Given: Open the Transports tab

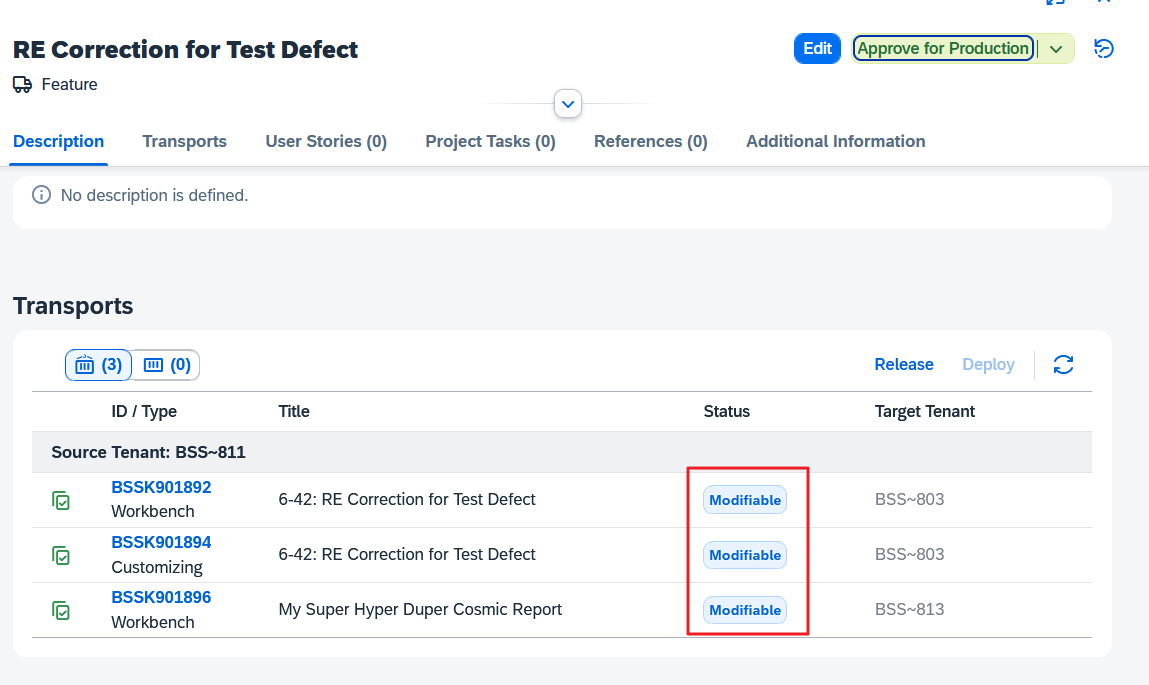Looking at the screenshot, I should [184, 141].
